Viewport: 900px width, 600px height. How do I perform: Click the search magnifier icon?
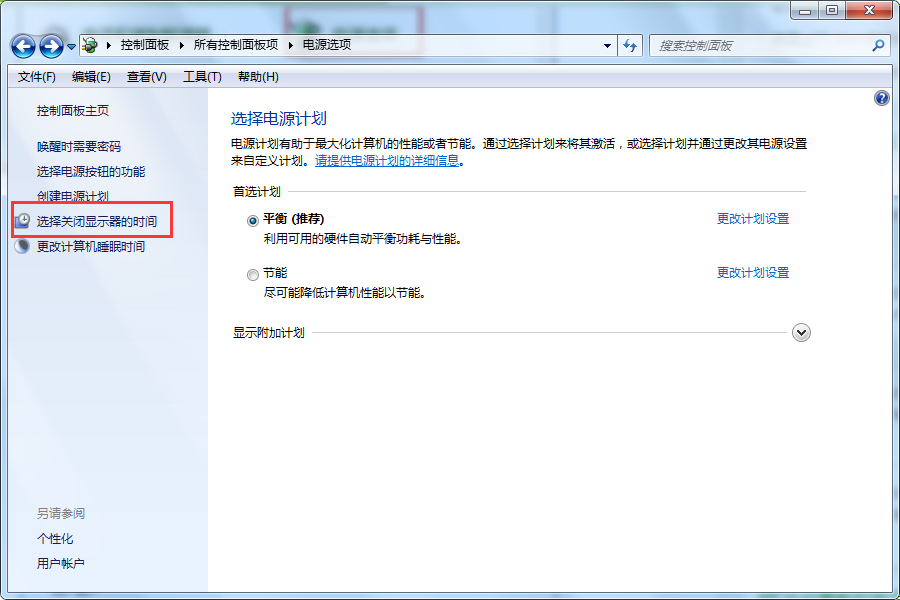tap(878, 45)
